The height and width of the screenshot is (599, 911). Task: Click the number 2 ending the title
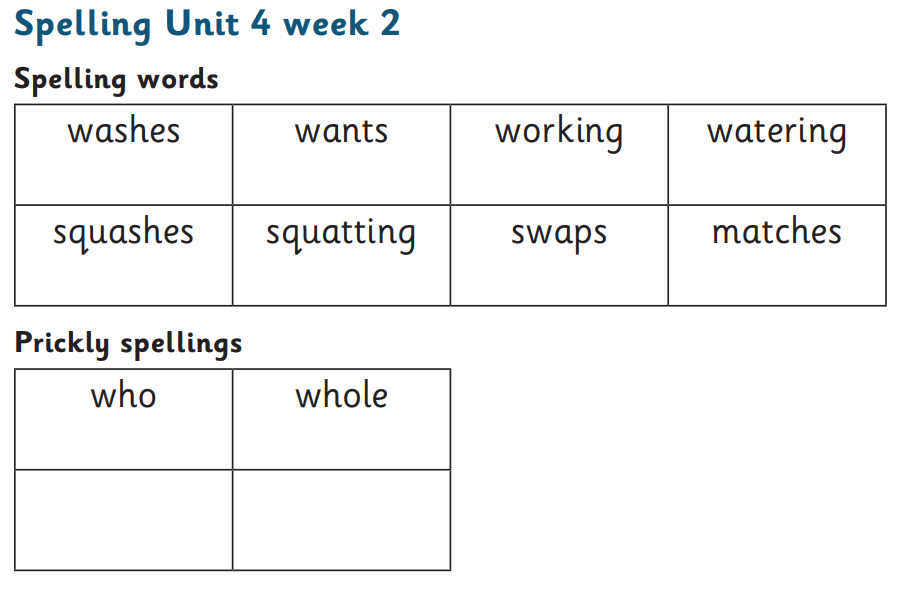[389, 23]
